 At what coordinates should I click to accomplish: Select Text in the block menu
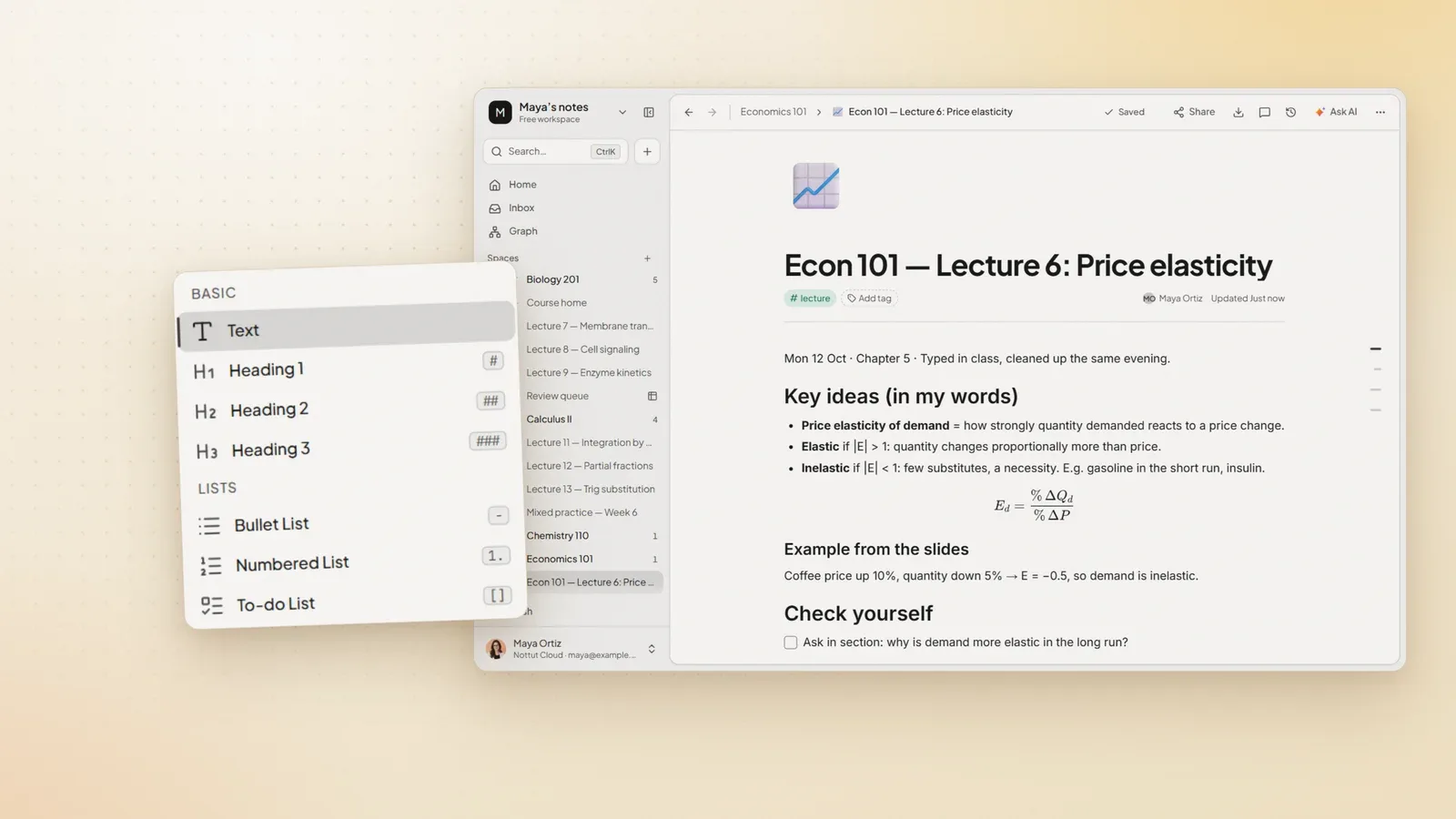click(347, 327)
